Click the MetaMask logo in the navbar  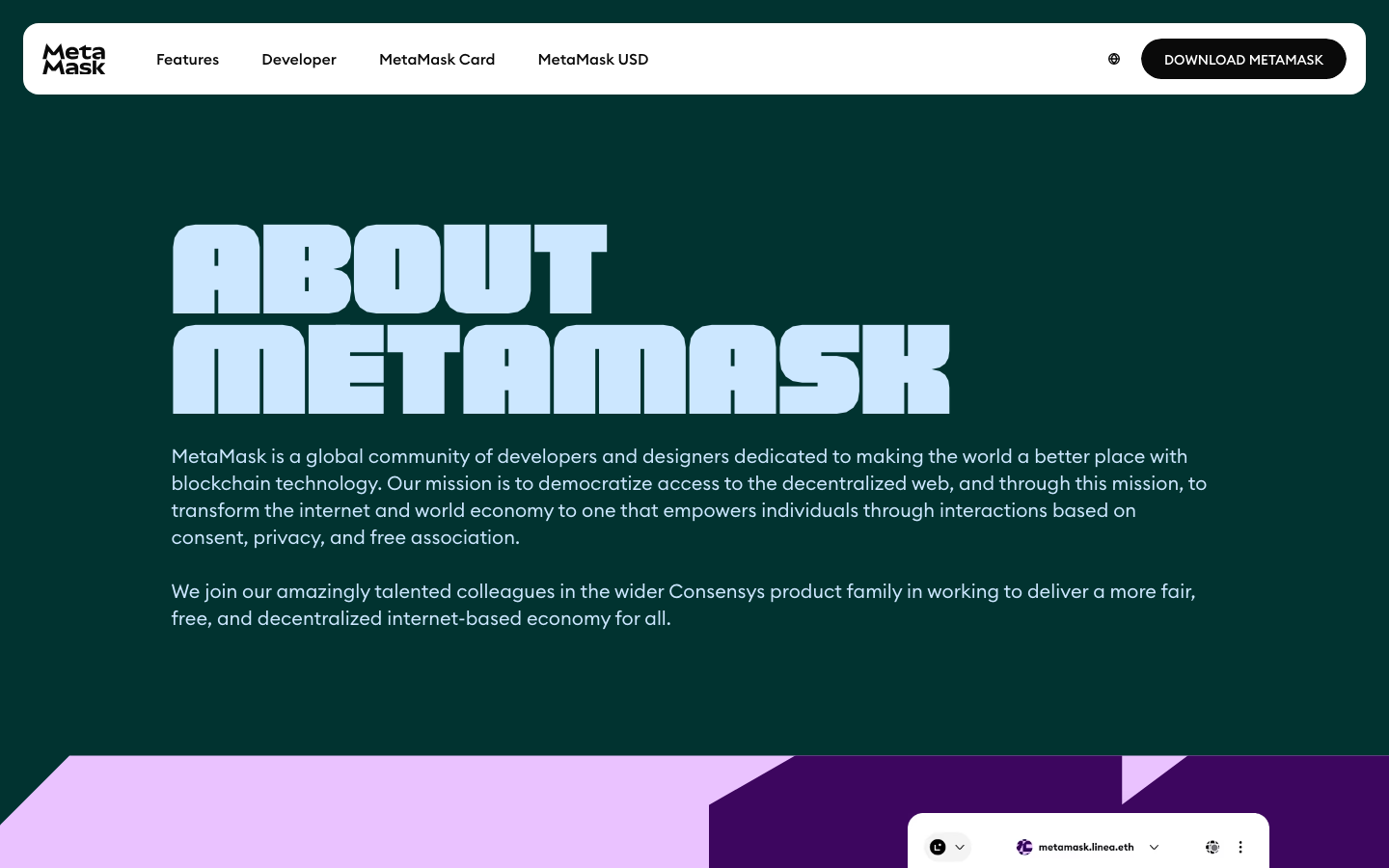(x=73, y=59)
